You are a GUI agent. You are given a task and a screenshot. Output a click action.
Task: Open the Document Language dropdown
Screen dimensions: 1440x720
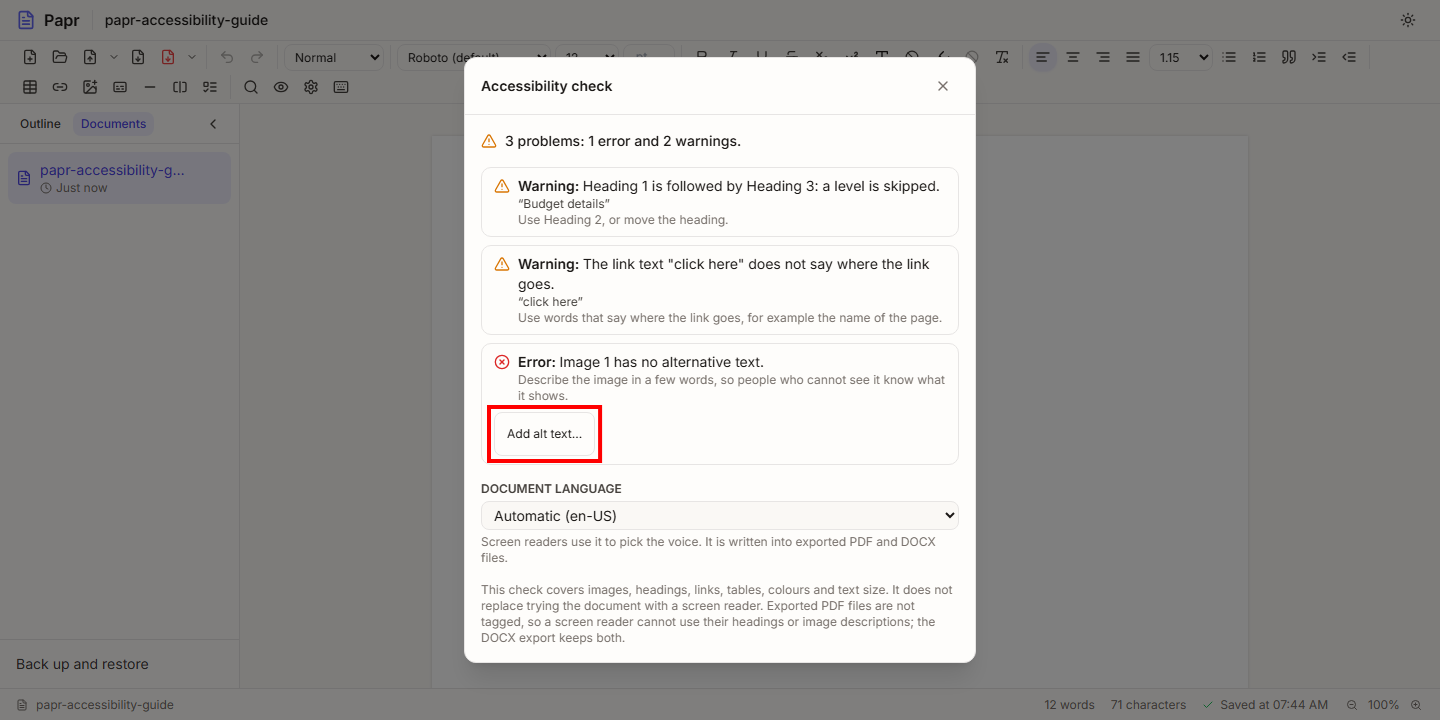coord(720,516)
